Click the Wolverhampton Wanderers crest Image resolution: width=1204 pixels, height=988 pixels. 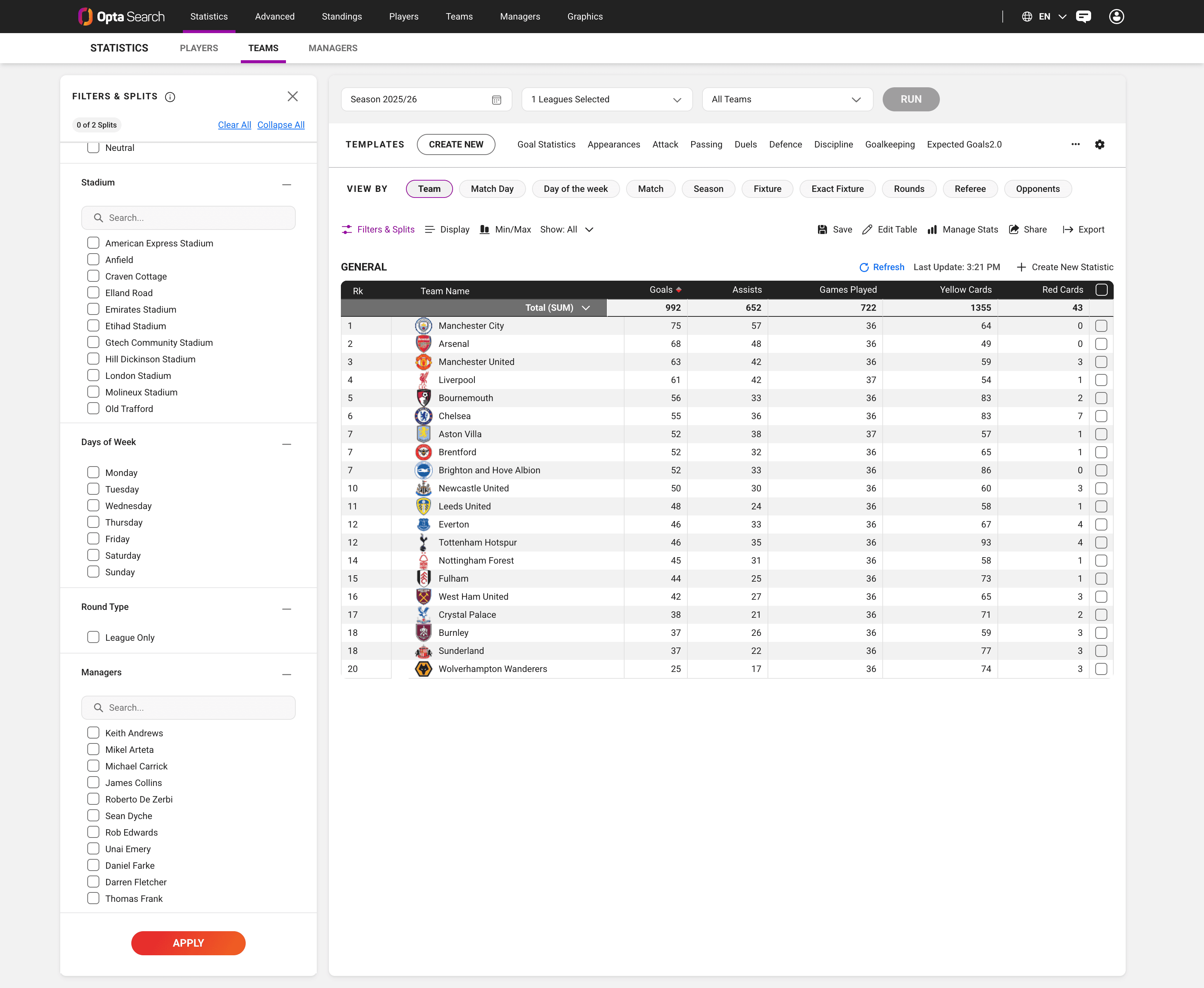423,669
